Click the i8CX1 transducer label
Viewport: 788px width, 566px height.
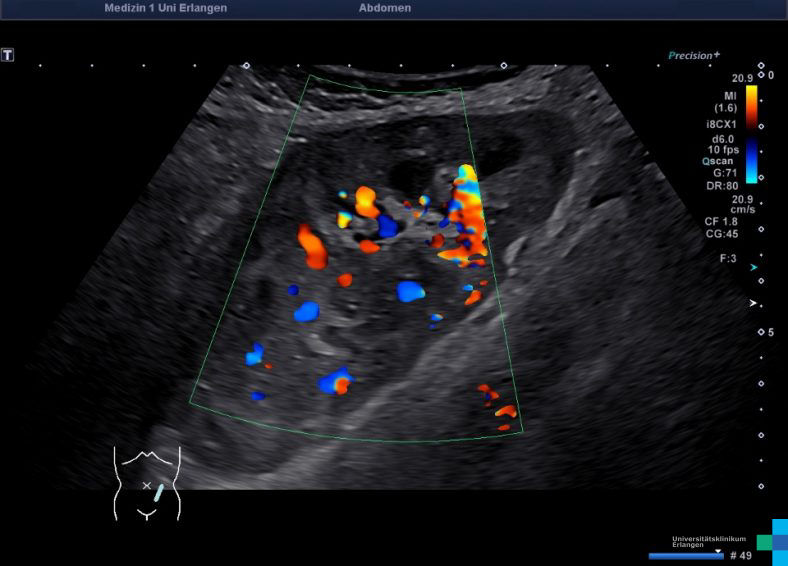coord(720,124)
